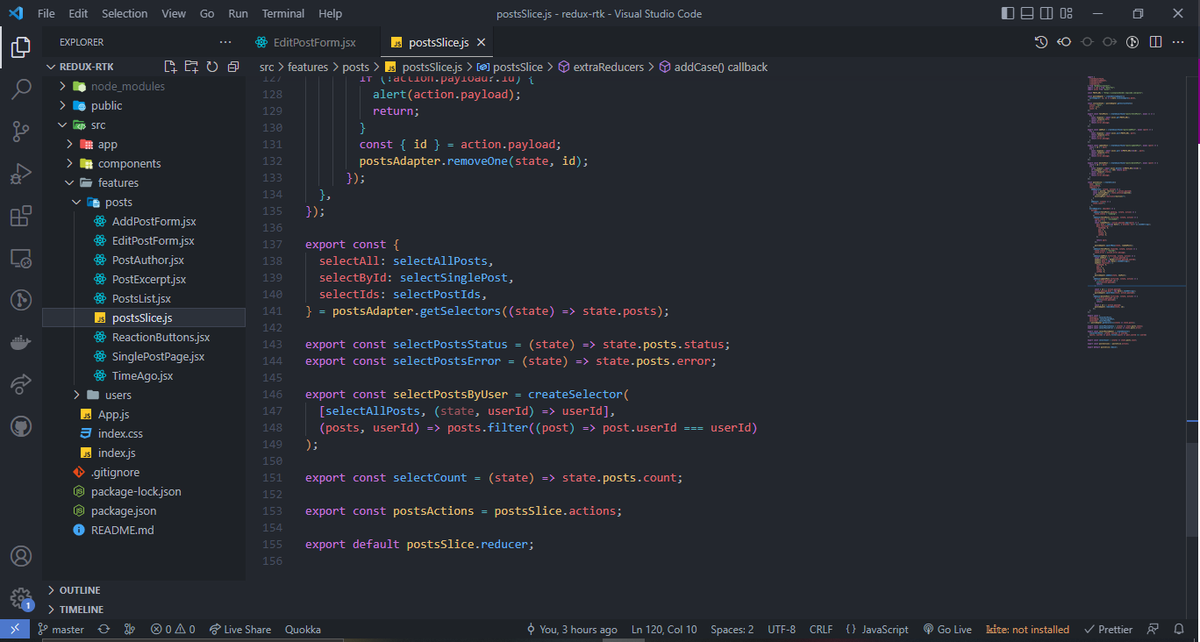This screenshot has height=642, width=1200.
Task: Click Ln 120, Col 10 position indicator
Action: (664, 630)
